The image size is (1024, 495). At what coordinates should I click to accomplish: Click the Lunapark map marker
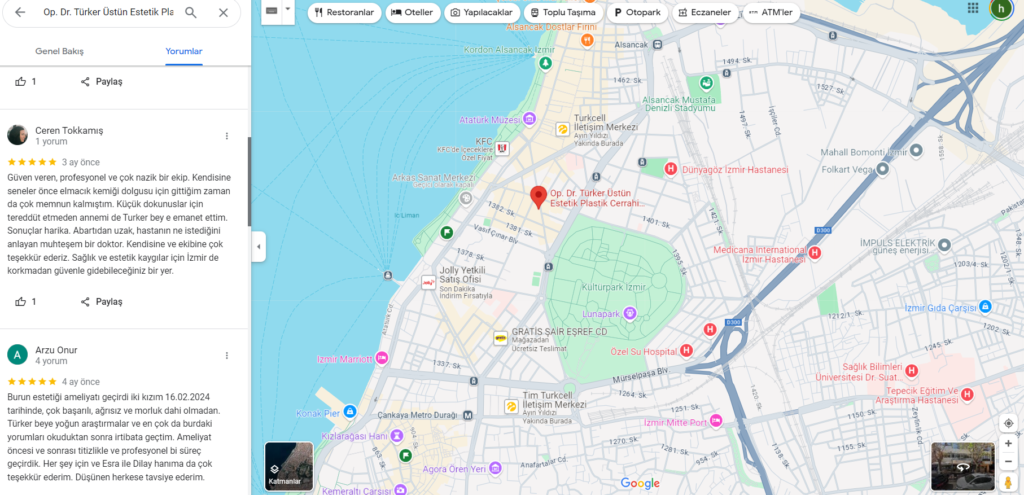point(630,314)
